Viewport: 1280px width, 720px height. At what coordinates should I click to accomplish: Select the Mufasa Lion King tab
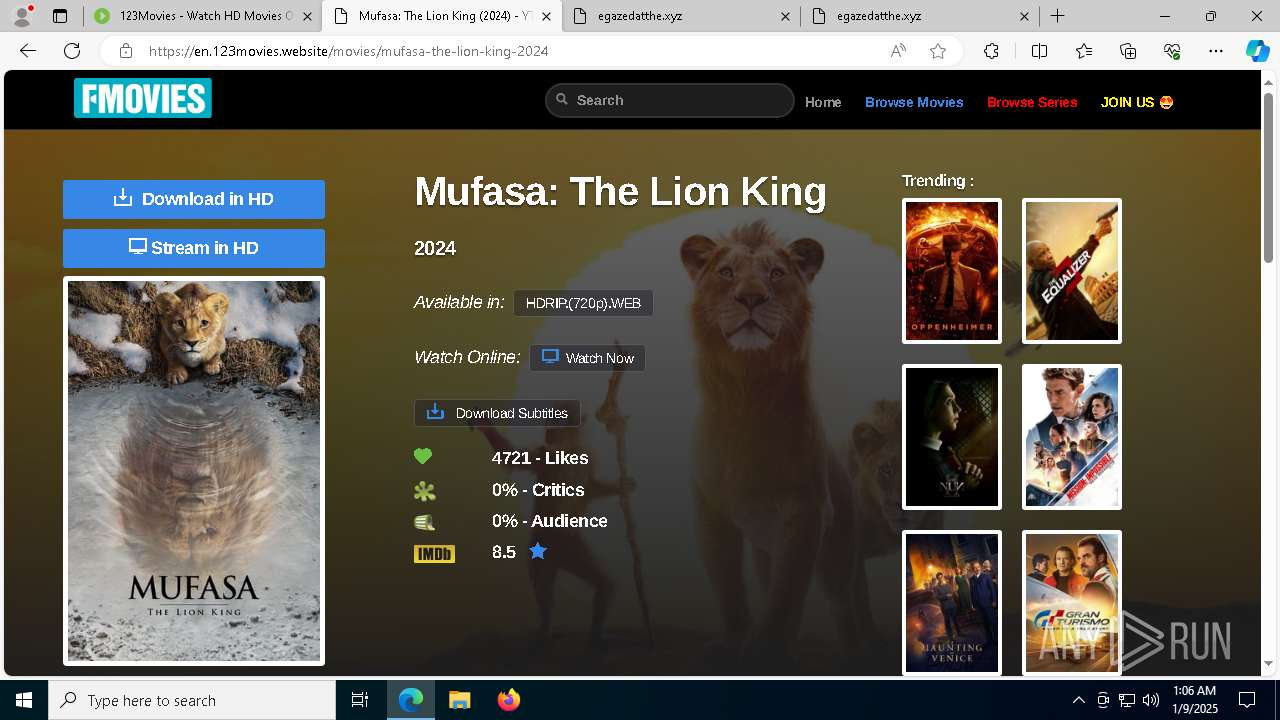(x=441, y=16)
